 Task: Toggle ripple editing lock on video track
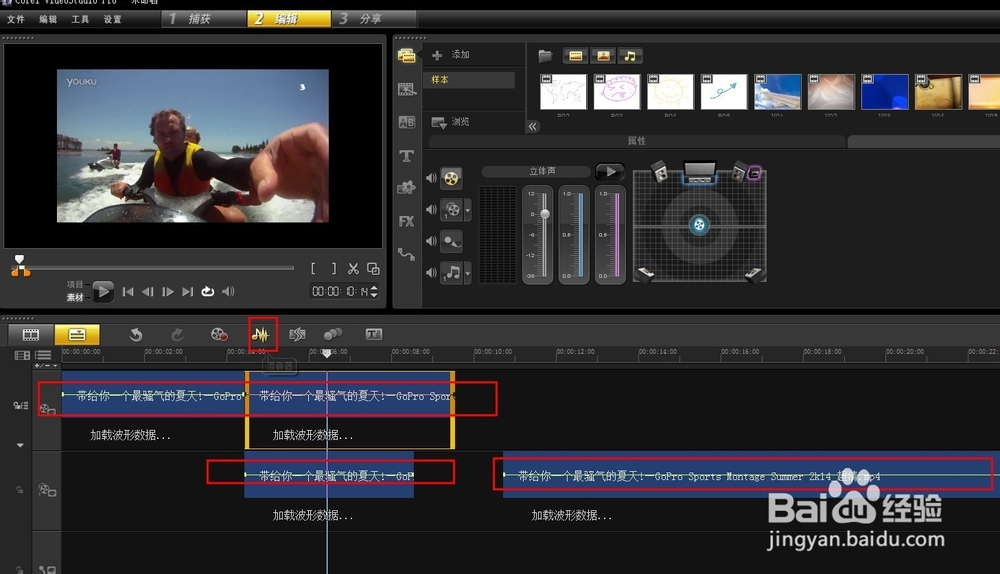pyautogui.click(x=20, y=405)
